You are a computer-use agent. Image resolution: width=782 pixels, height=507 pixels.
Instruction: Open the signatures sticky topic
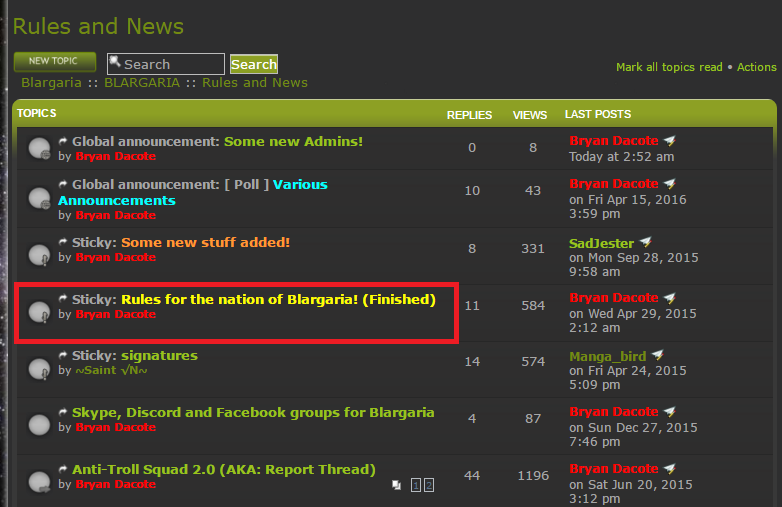coord(160,356)
